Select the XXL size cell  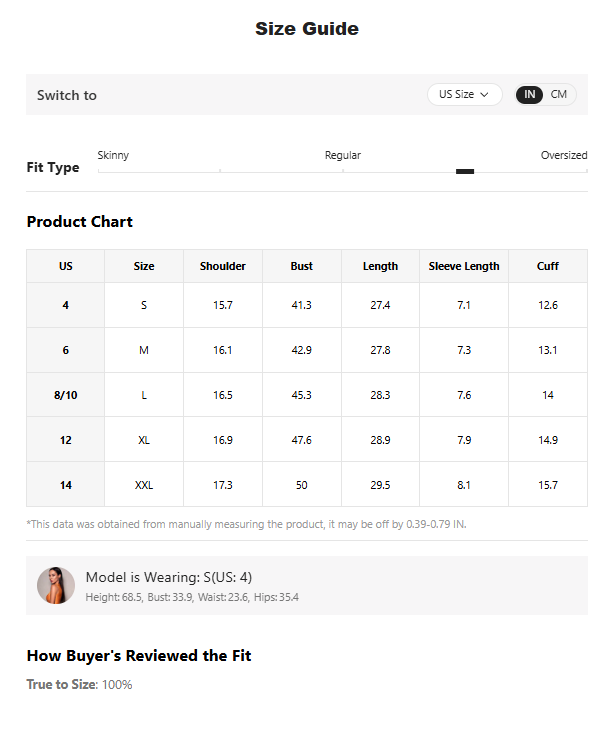click(144, 485)
